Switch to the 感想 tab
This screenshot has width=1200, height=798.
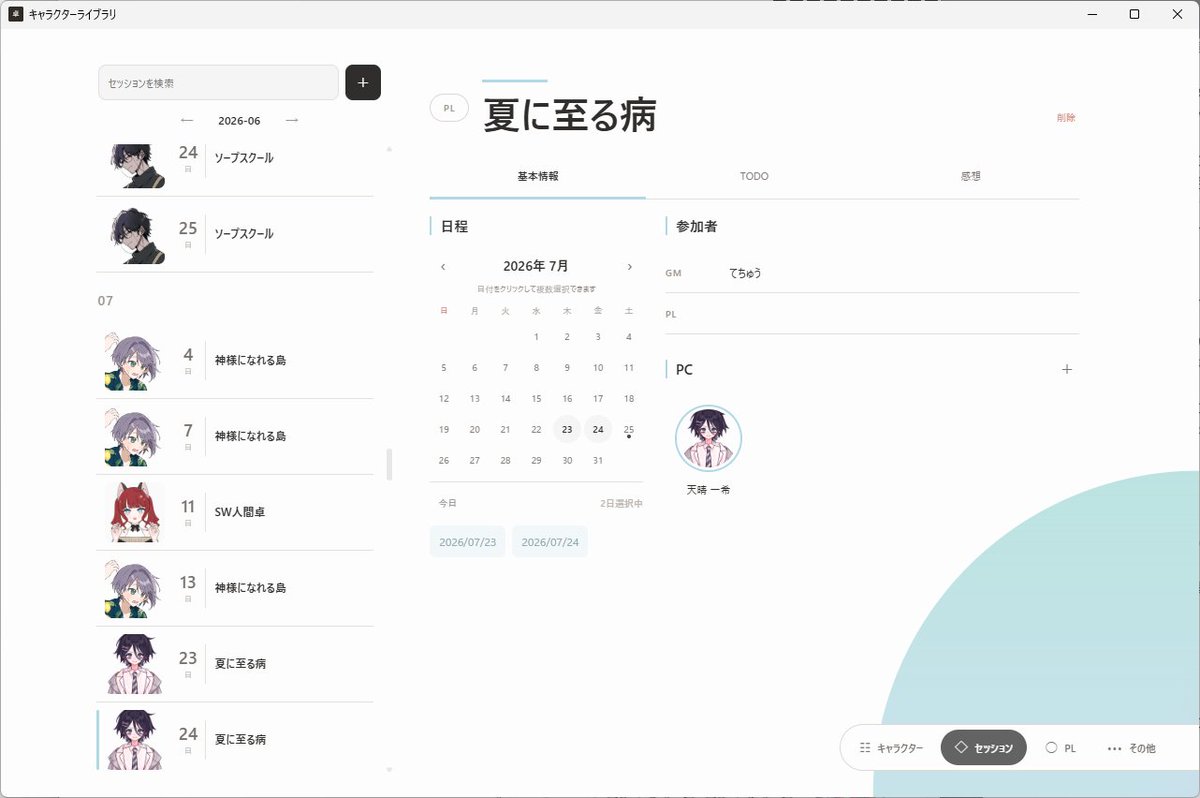click(x=970, y=176)
